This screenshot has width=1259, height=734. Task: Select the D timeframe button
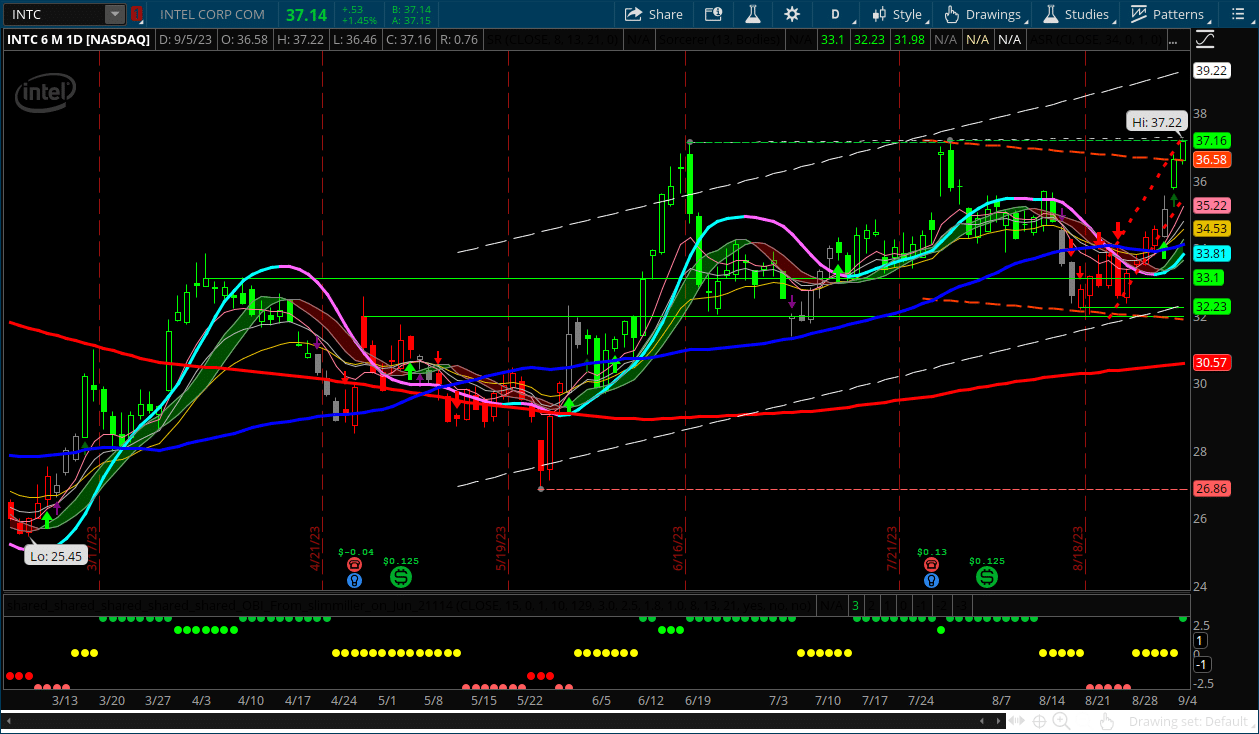coord(835,14)
